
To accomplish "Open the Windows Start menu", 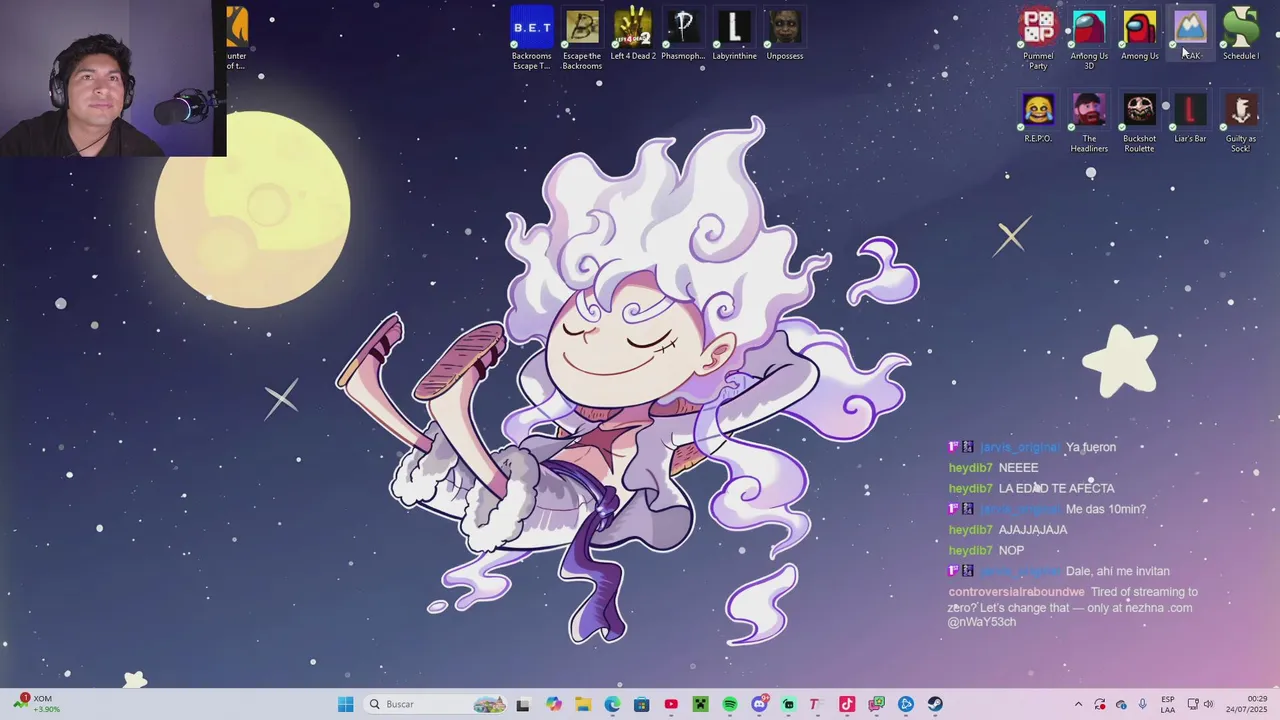I will [345, 704].
